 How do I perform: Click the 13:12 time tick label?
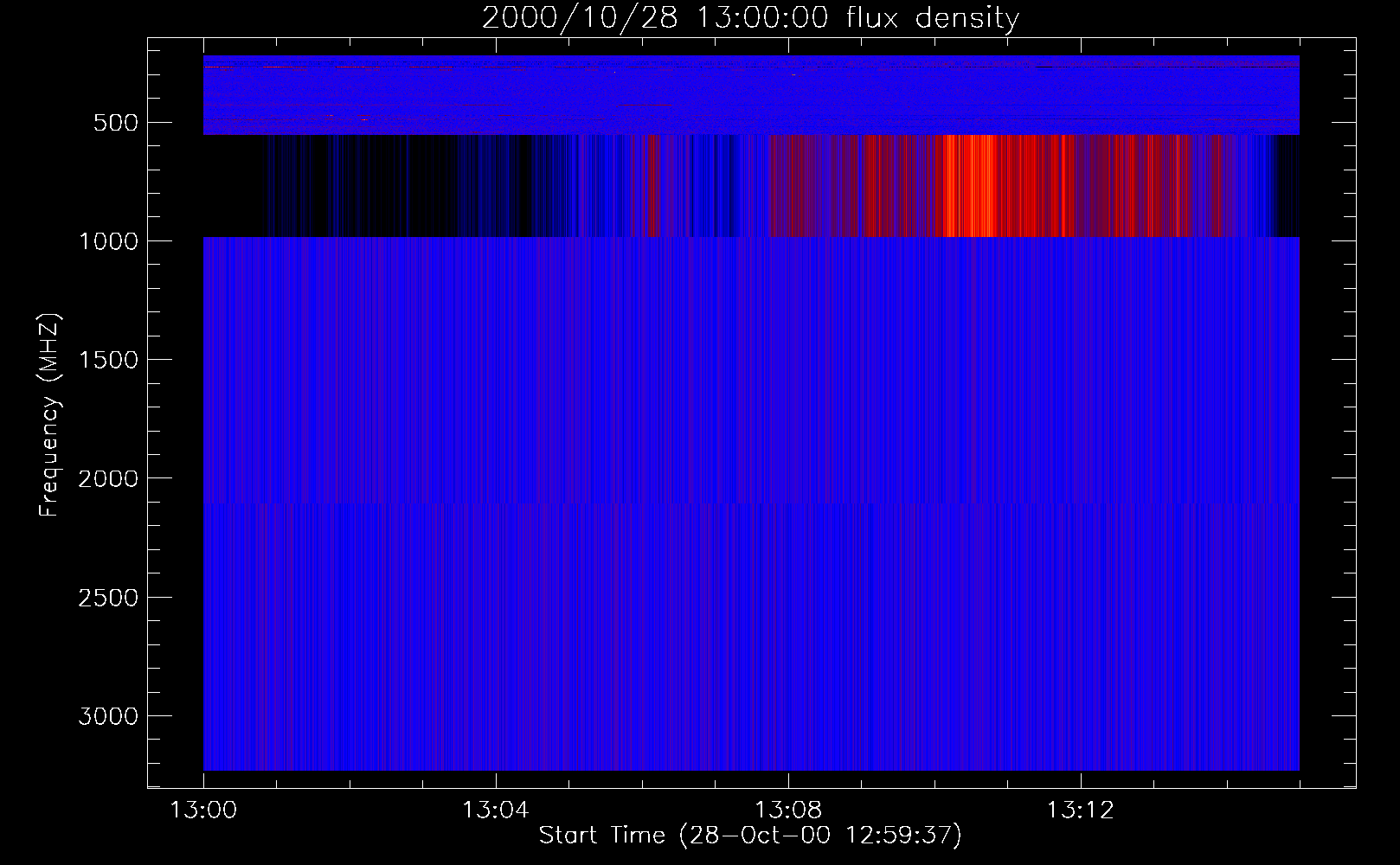(x=1081, y=811)
